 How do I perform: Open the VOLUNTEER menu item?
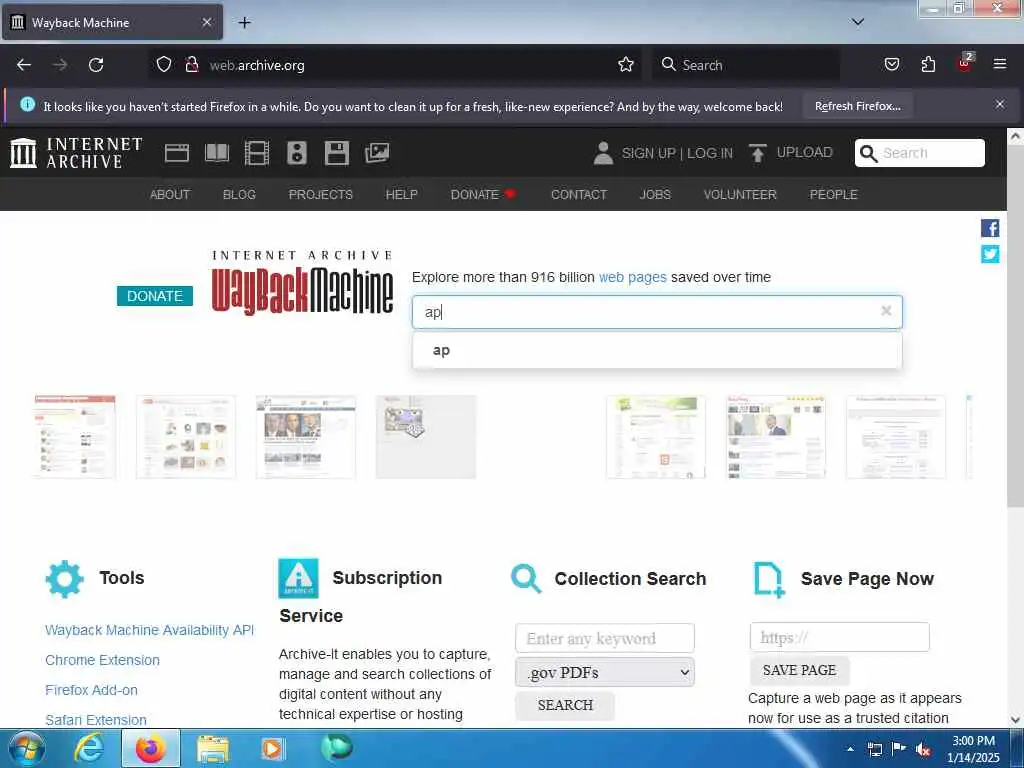pos(740,195)
